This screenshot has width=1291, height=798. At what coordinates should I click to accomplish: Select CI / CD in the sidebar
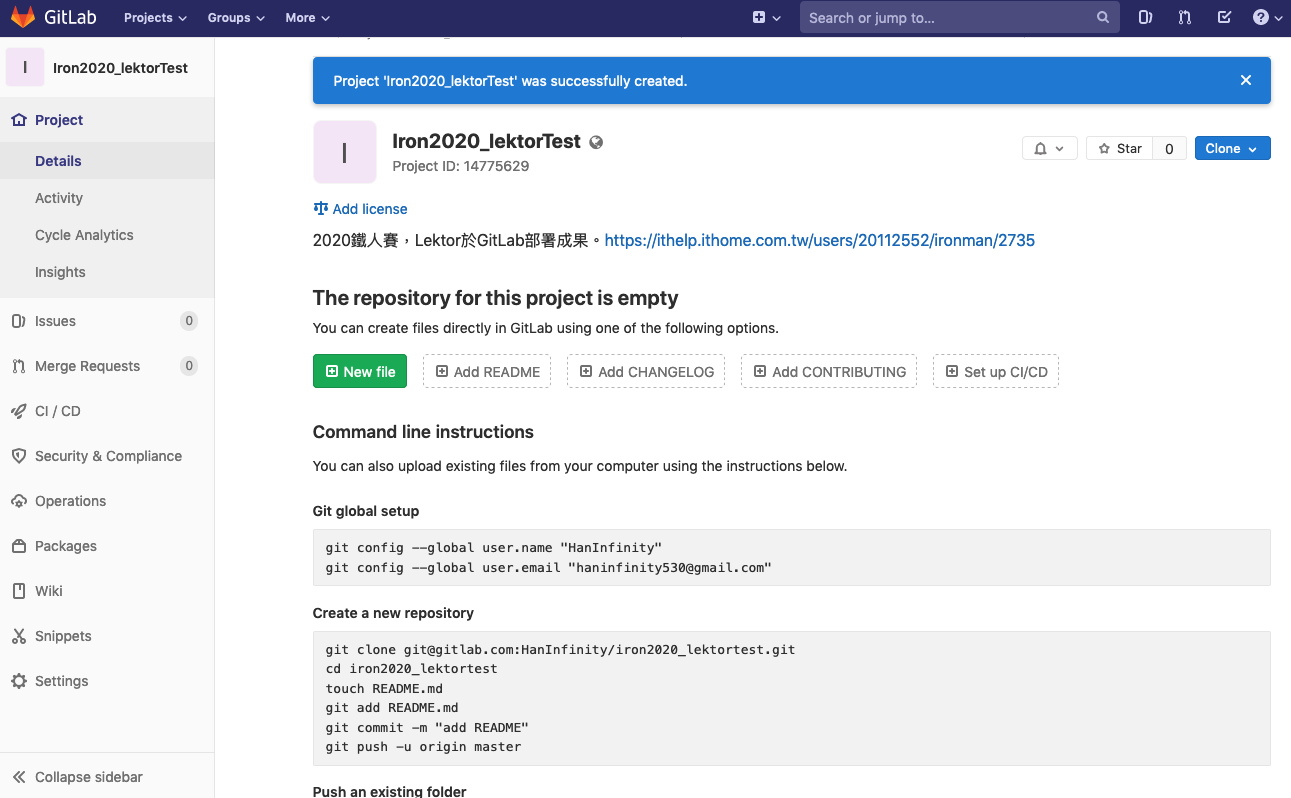point(59,410)
